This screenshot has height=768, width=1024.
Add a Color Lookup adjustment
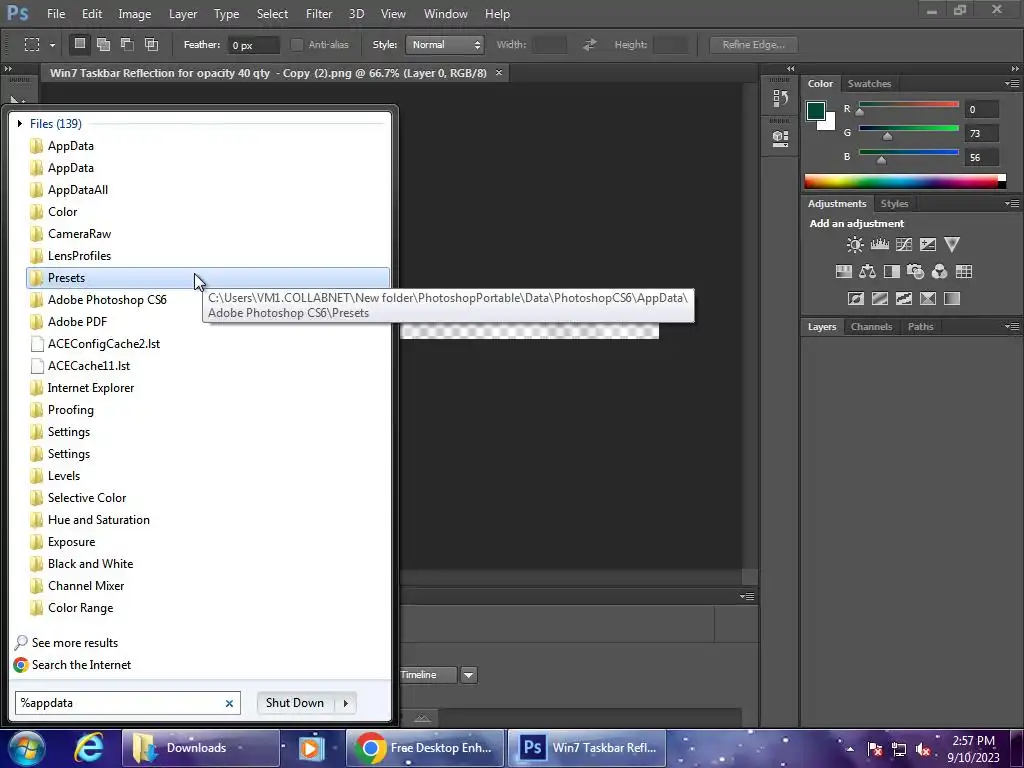(x=964, y=272)
